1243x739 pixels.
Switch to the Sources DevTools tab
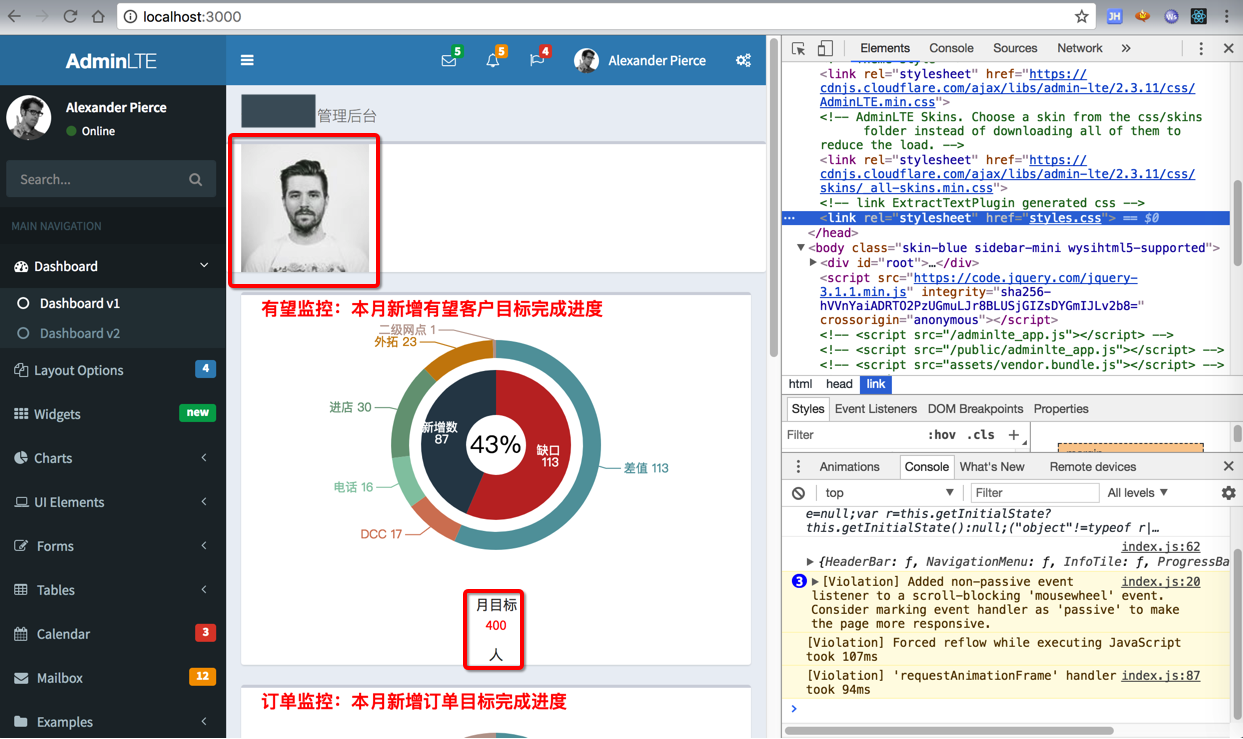[1015, 48]
